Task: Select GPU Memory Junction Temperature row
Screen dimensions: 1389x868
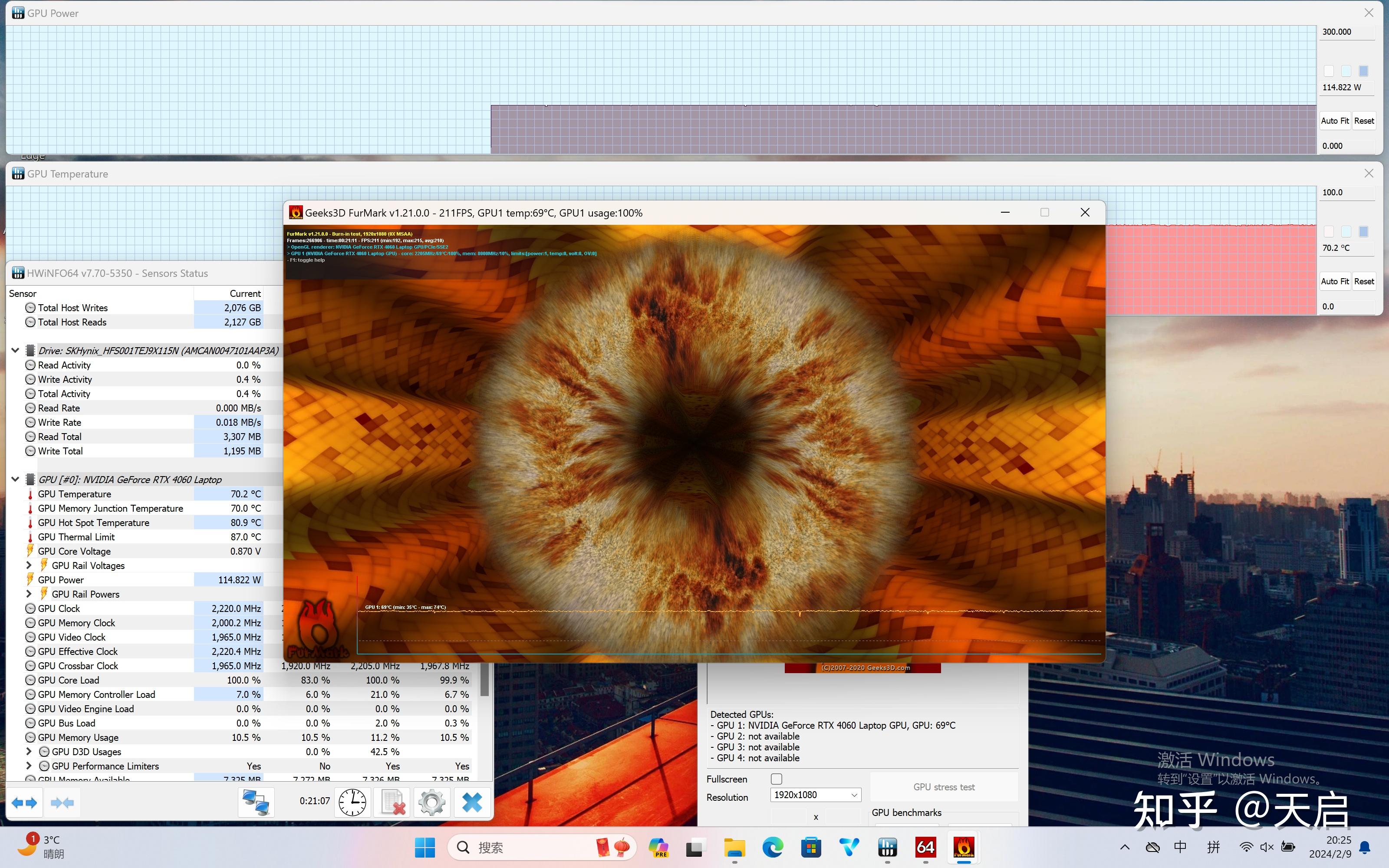Action: pos(144,508)
